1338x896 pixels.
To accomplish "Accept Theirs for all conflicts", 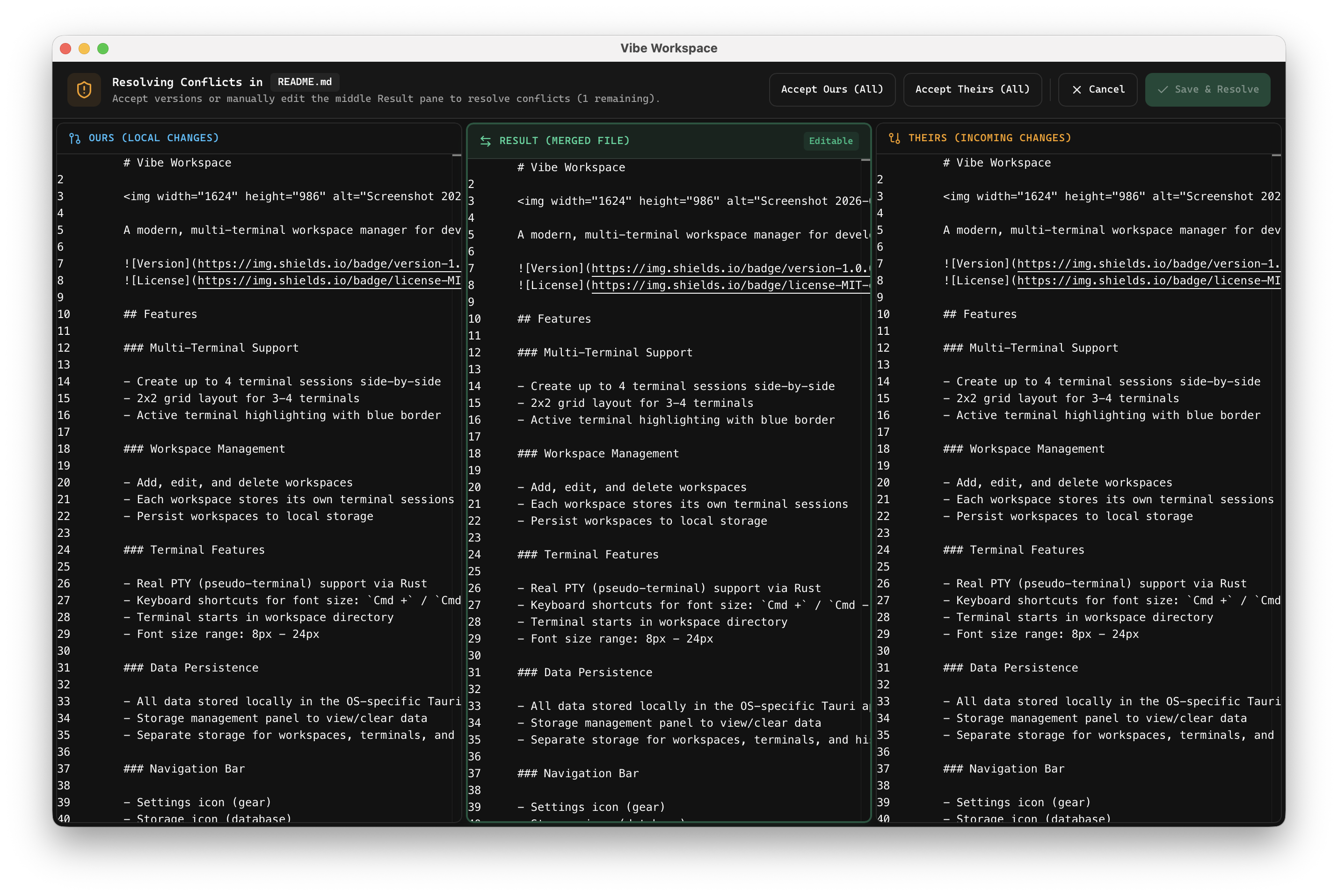I will (972, 90).
